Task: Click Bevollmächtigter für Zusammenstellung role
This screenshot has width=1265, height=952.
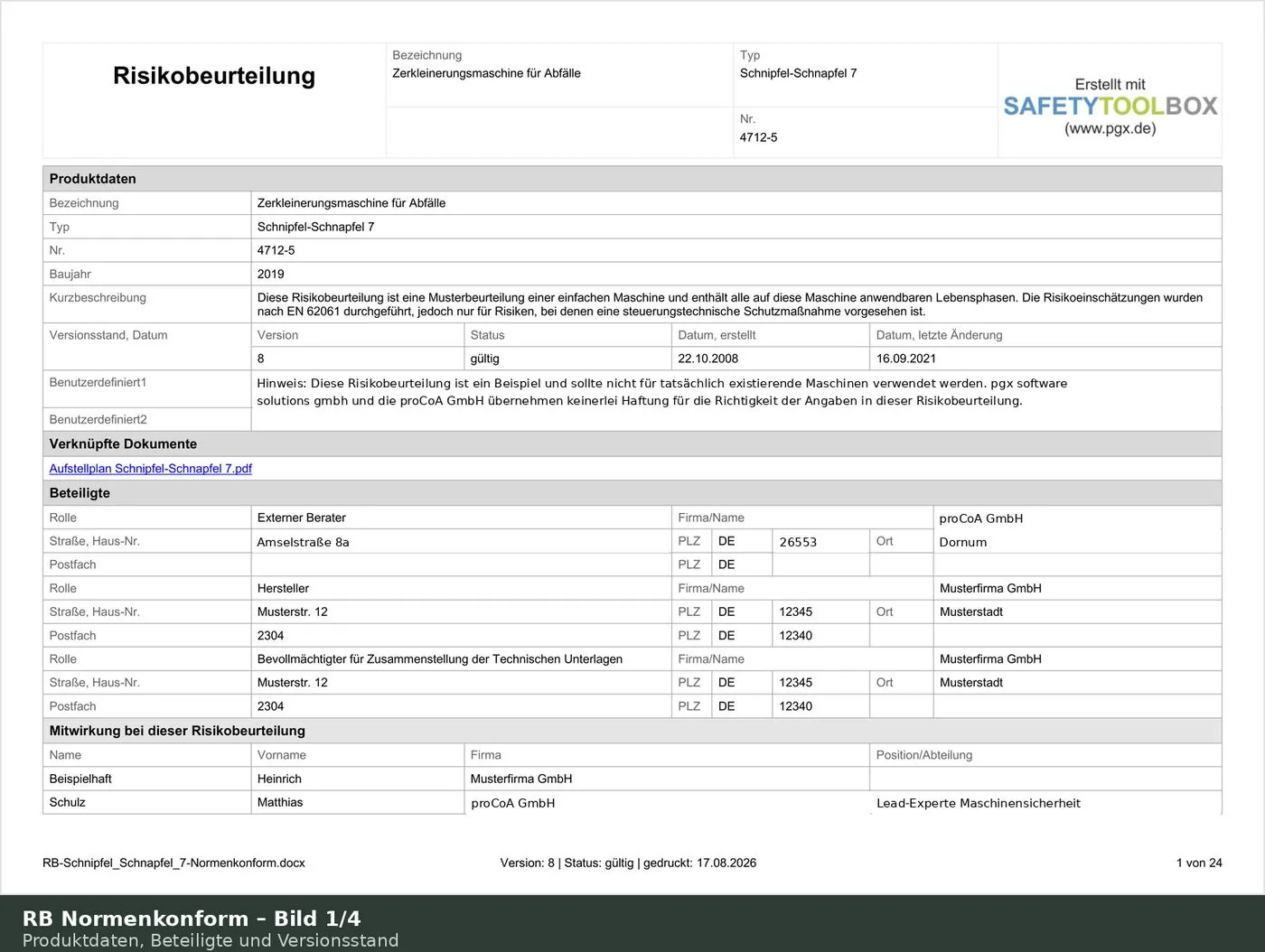Action: tap(440, 659)
